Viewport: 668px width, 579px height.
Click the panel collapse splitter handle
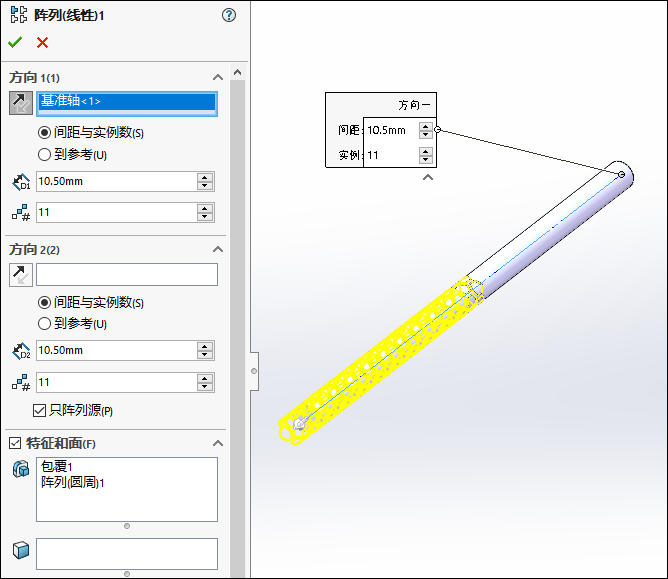254,371
